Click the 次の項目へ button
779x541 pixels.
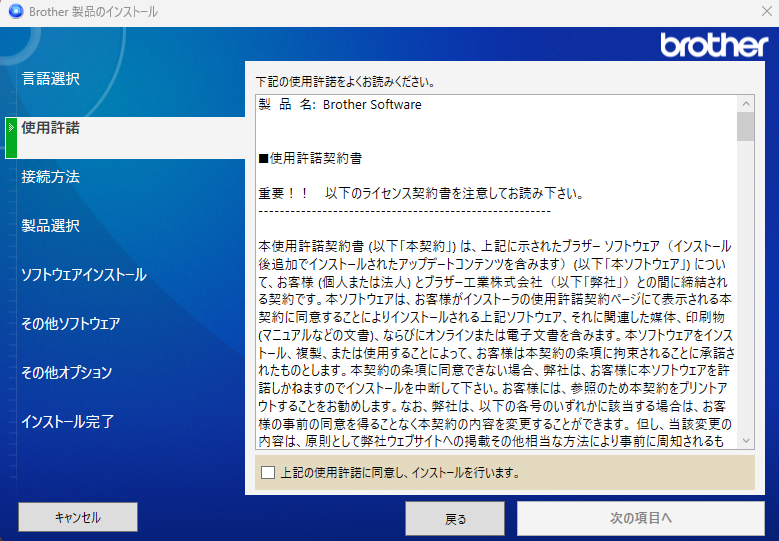click(x=640, y=519)
